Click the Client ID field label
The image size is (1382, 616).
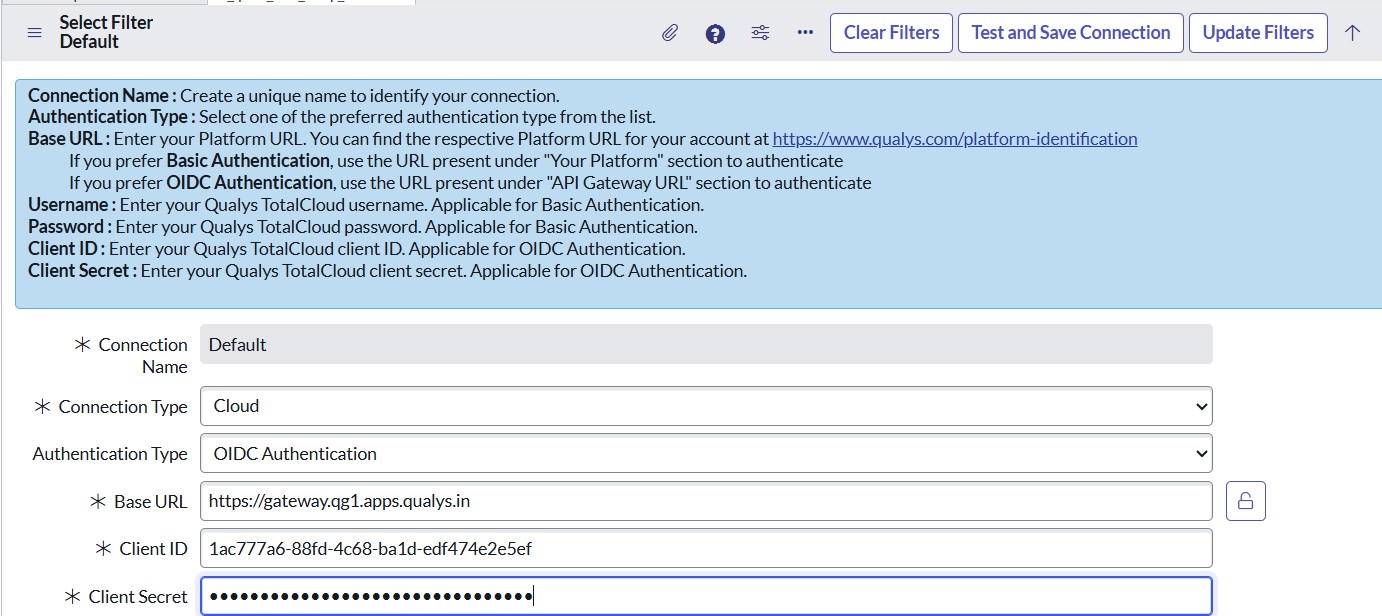[x=153, y=549]
